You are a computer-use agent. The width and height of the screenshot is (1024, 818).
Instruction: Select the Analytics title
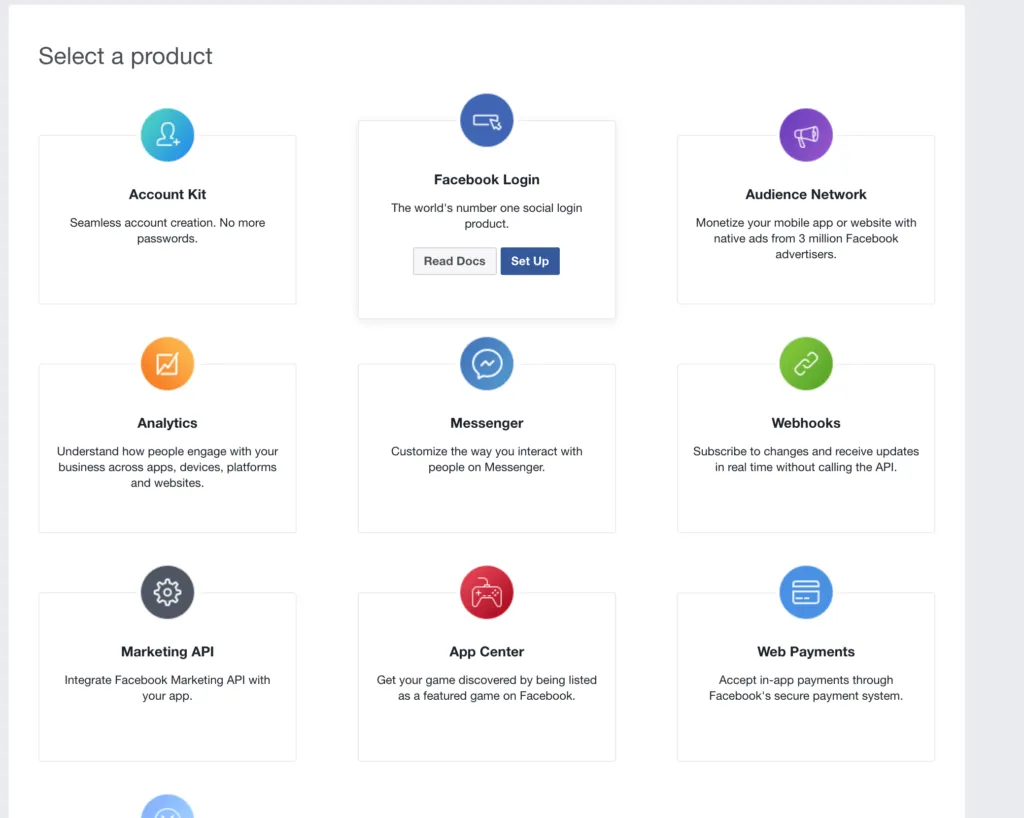click(x=167, y=423)
